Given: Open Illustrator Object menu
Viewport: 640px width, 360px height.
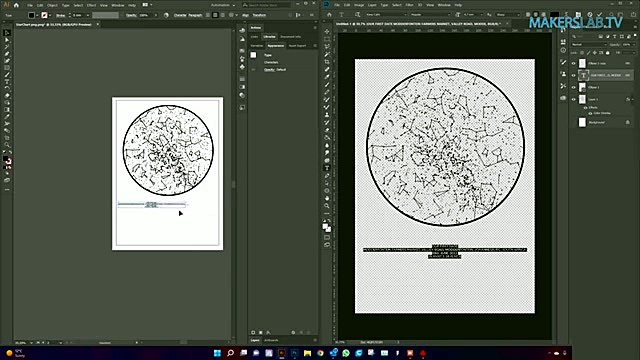Looking at the screenshot, I should 52,5.
